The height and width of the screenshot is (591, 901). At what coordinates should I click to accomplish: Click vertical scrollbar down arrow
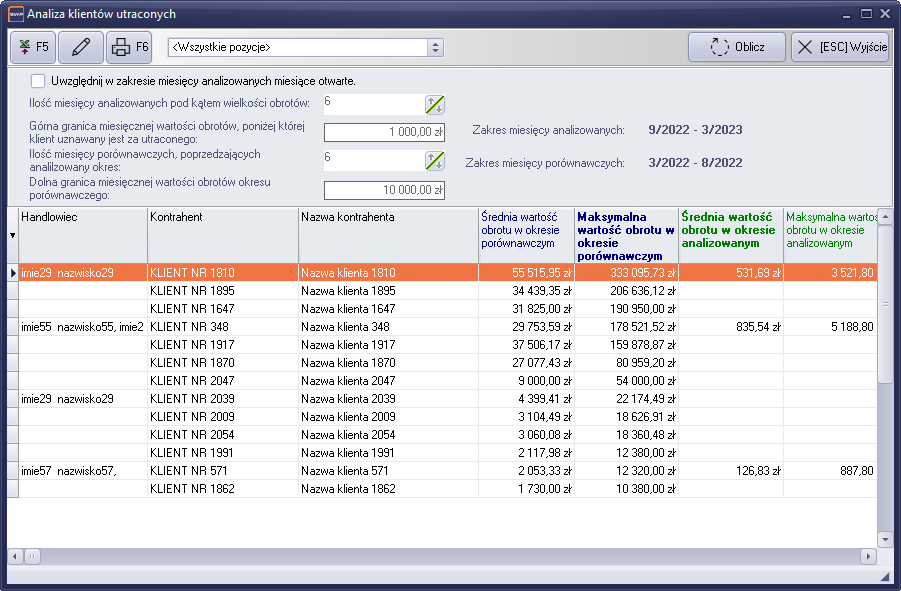885,538
